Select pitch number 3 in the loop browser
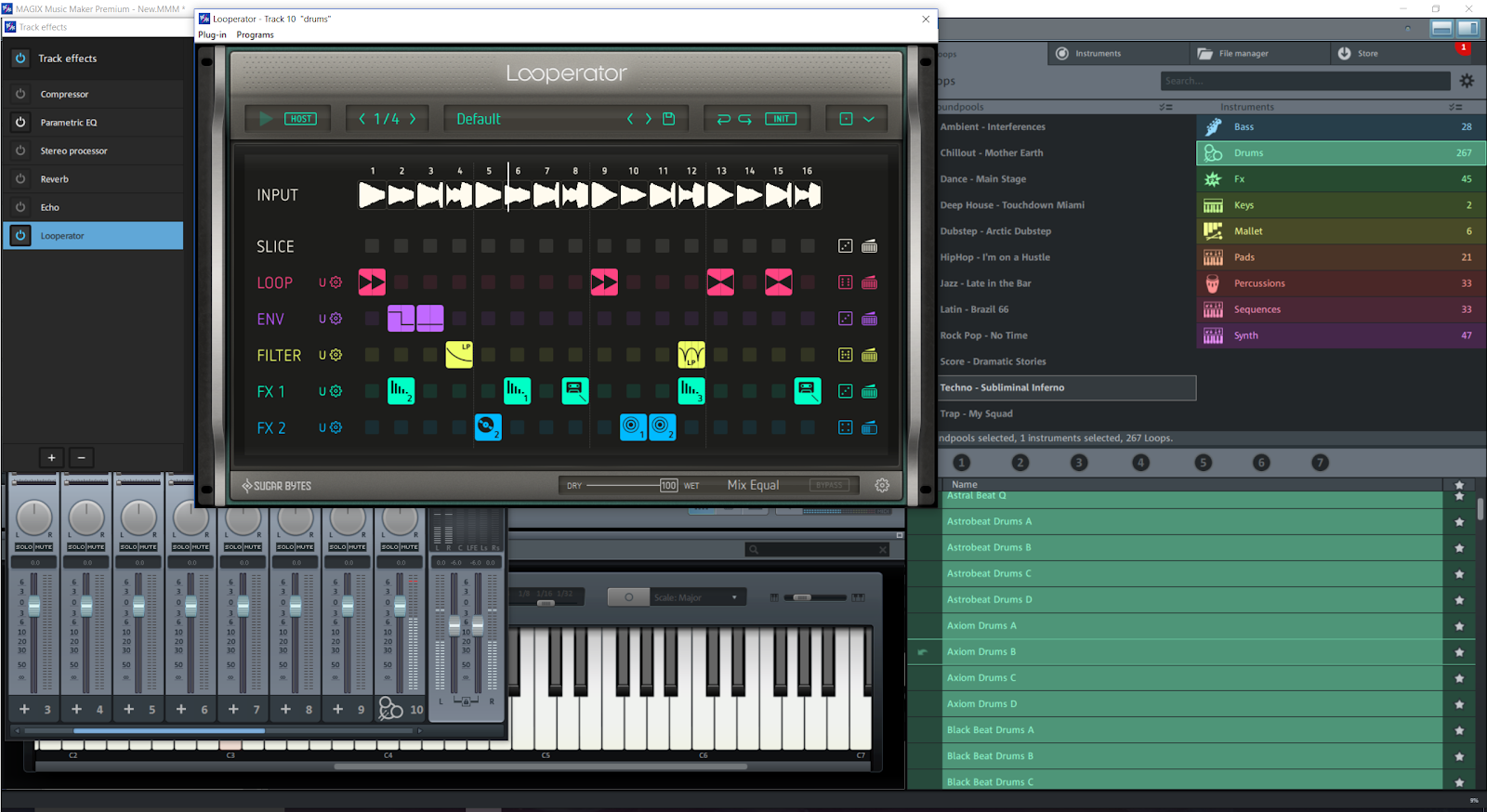The image size is (1487, 812). tap(1079, 463)
